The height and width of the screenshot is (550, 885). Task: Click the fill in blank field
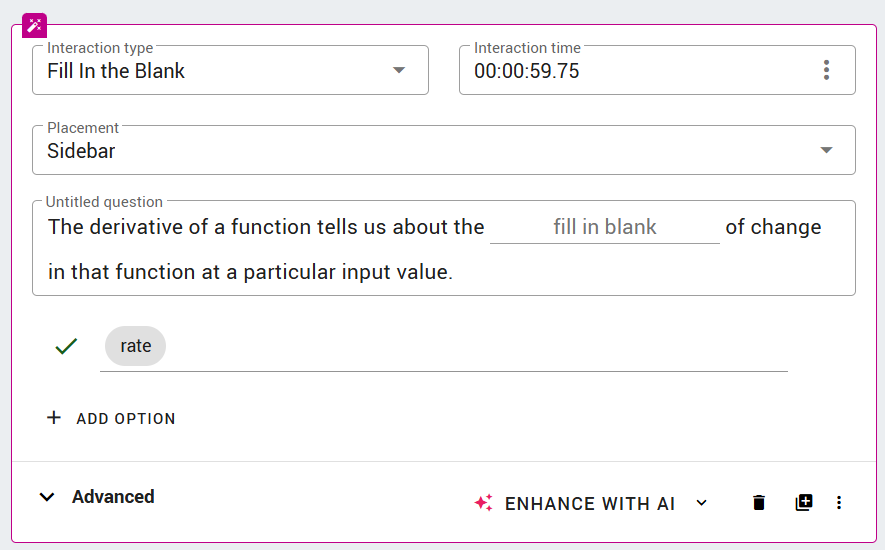point(604,227)
